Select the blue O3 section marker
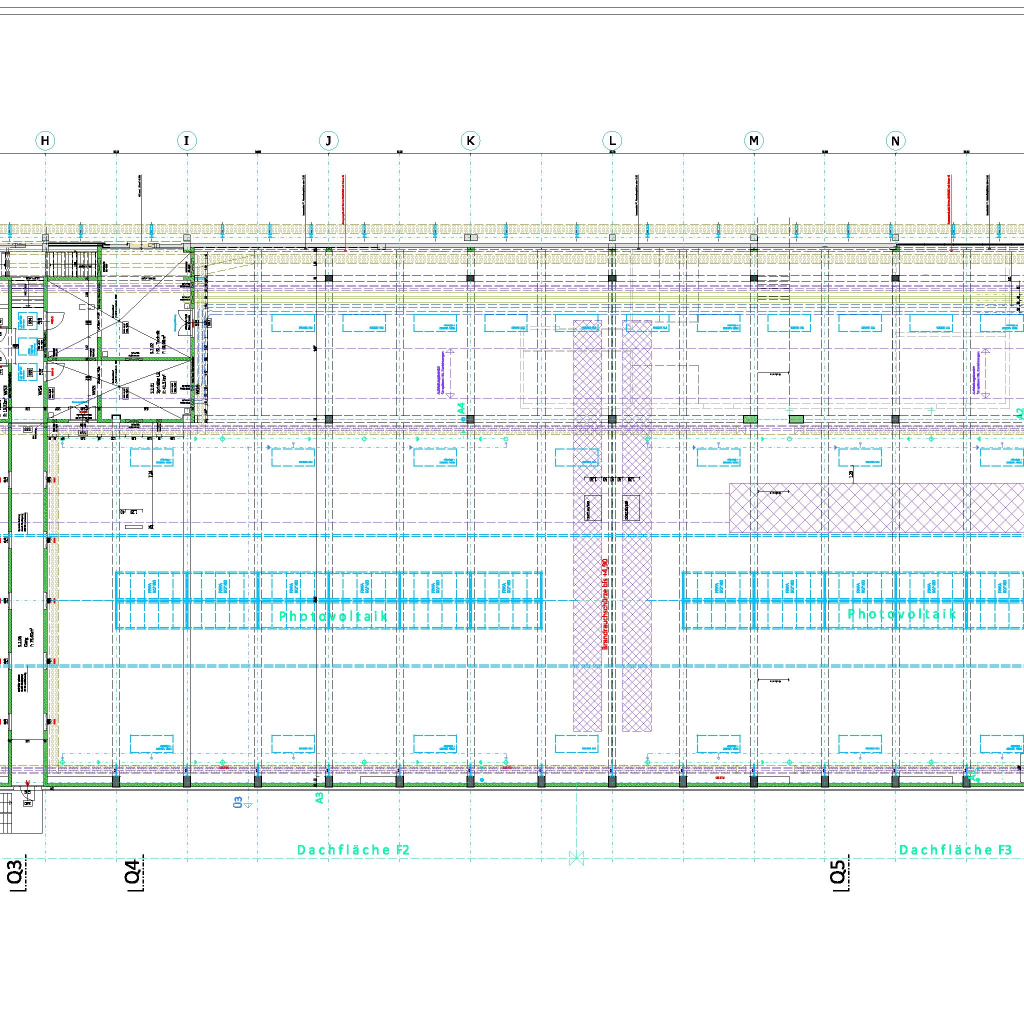 click(238, 801)
